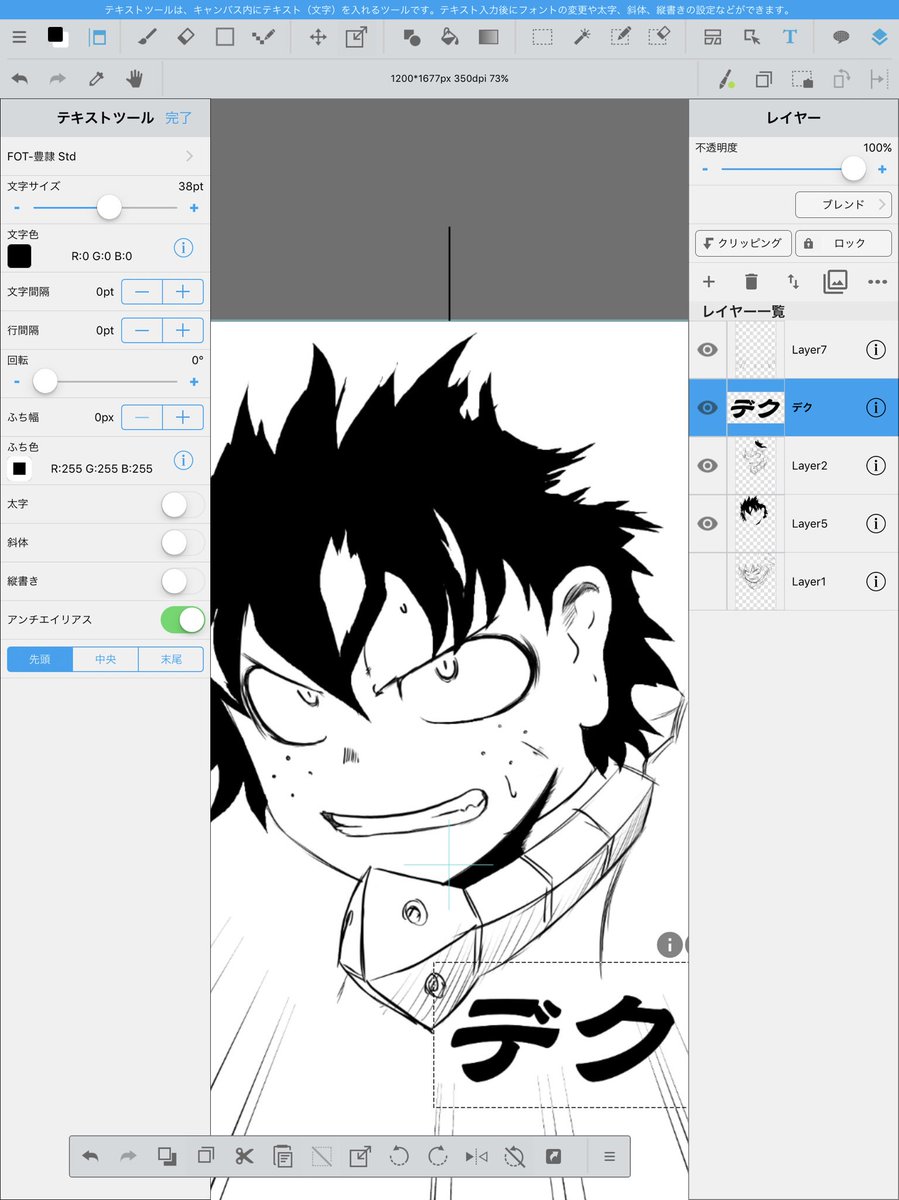Screen dimensions: 899x1200
Task: Tap 完了 to finish text tool
Action: point(179,117)
